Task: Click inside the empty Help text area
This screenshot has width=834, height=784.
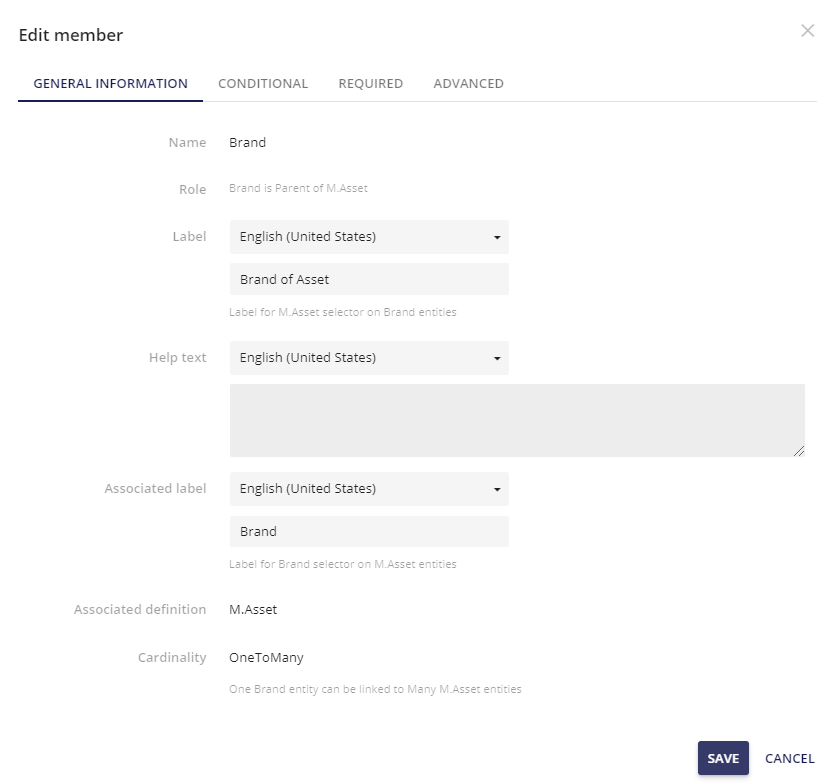Action: tap(515, 418)
